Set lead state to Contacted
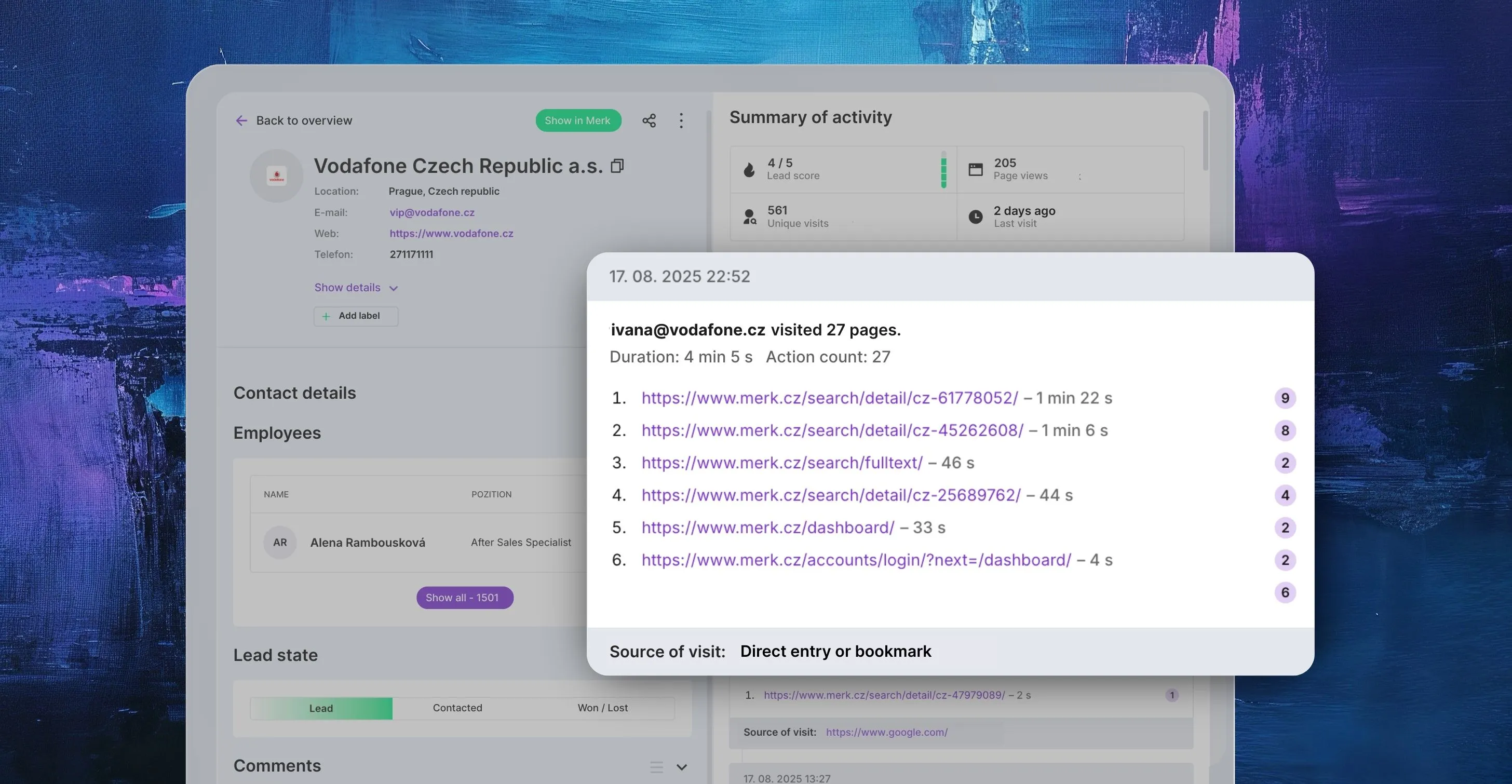 point(457,708)
